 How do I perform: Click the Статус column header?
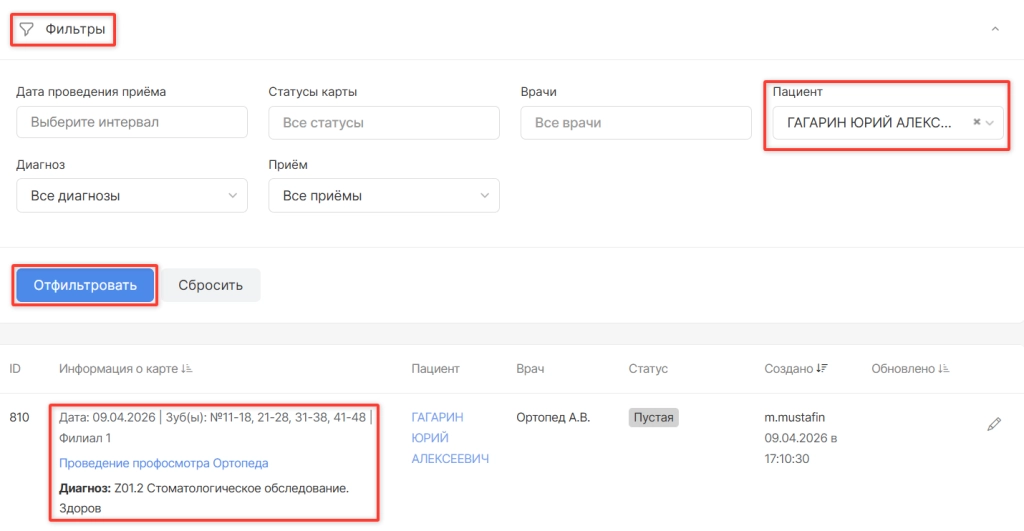pos(647,369)
